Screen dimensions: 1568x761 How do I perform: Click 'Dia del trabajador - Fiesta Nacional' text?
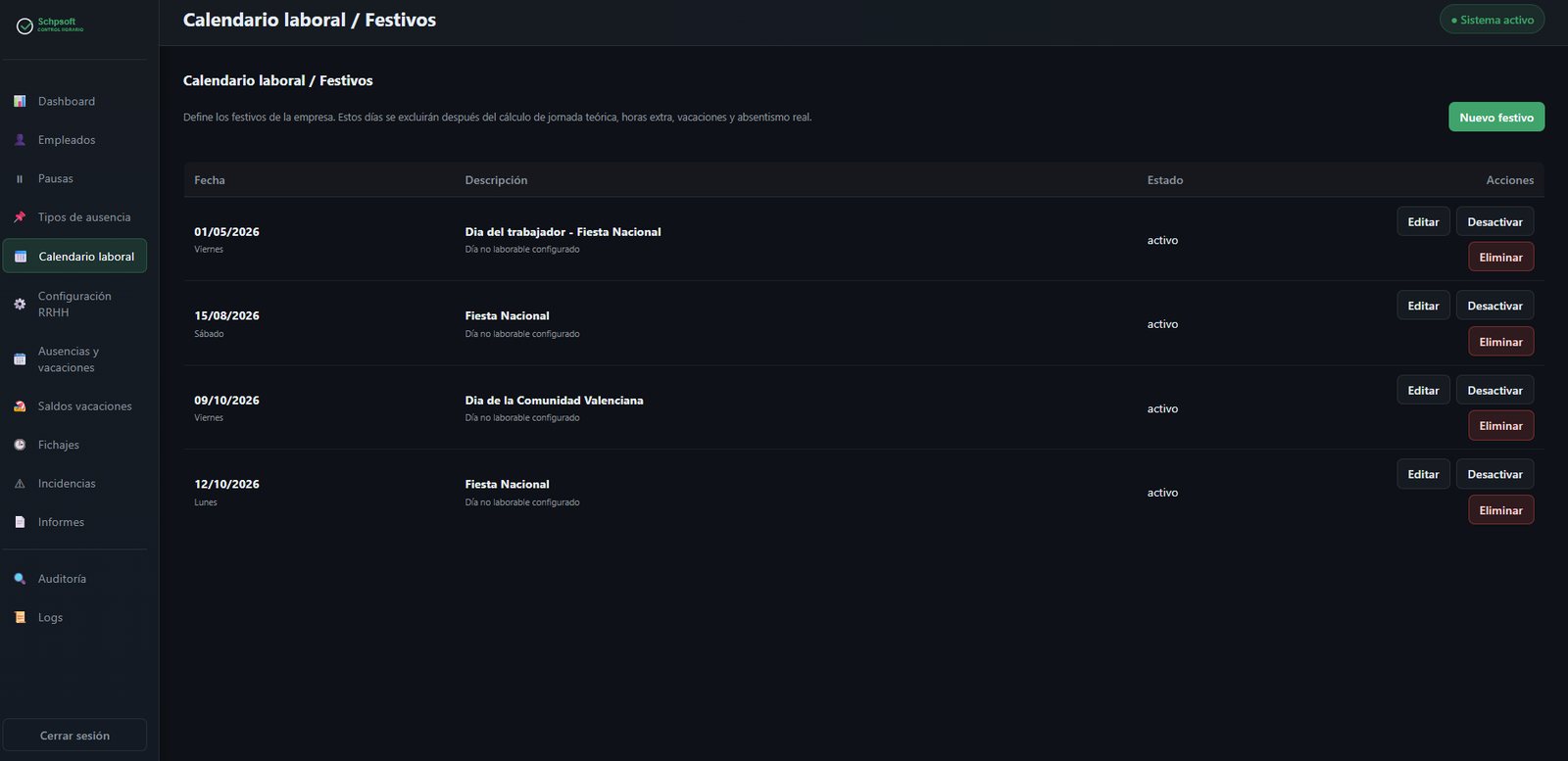563,232
